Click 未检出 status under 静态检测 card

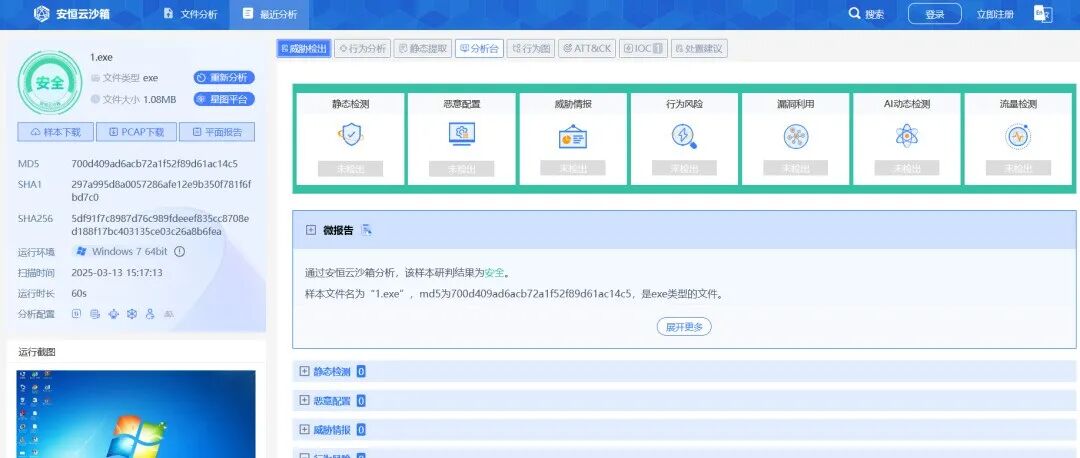351,169
